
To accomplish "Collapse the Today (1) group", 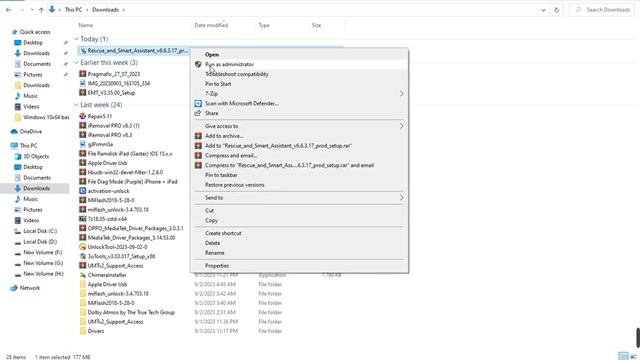I will (76, 39).
